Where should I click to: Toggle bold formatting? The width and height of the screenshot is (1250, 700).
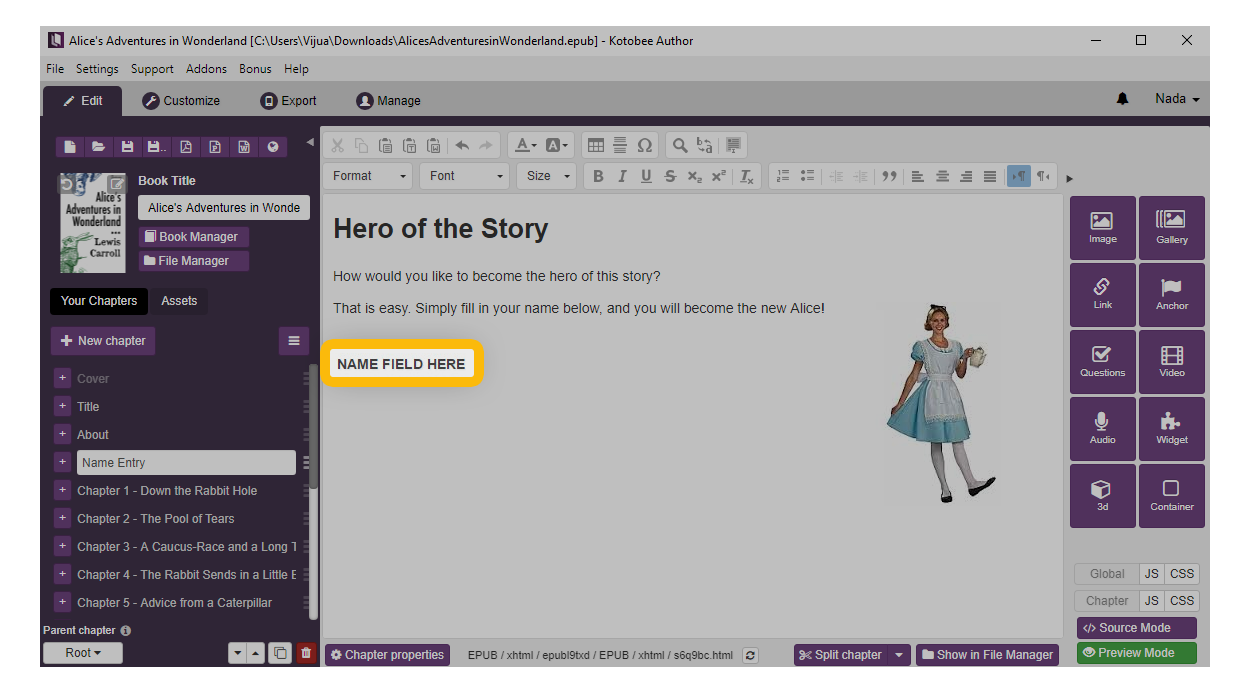pos(598,176)
